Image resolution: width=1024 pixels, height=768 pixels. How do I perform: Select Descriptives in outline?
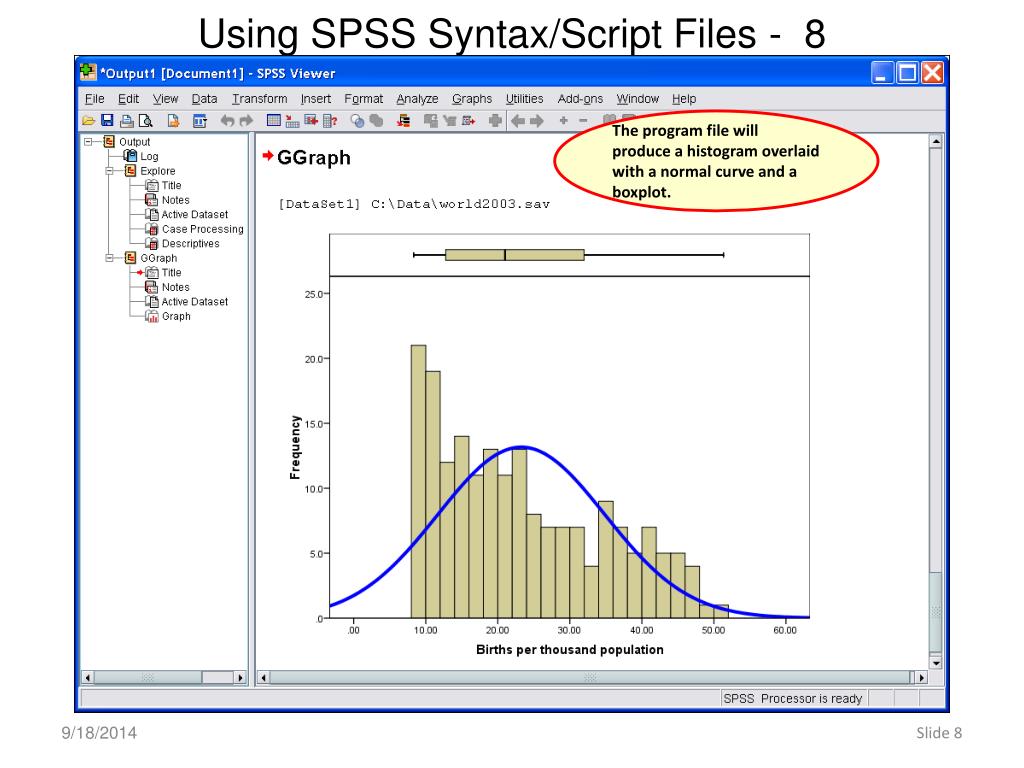tap(190, 244)
